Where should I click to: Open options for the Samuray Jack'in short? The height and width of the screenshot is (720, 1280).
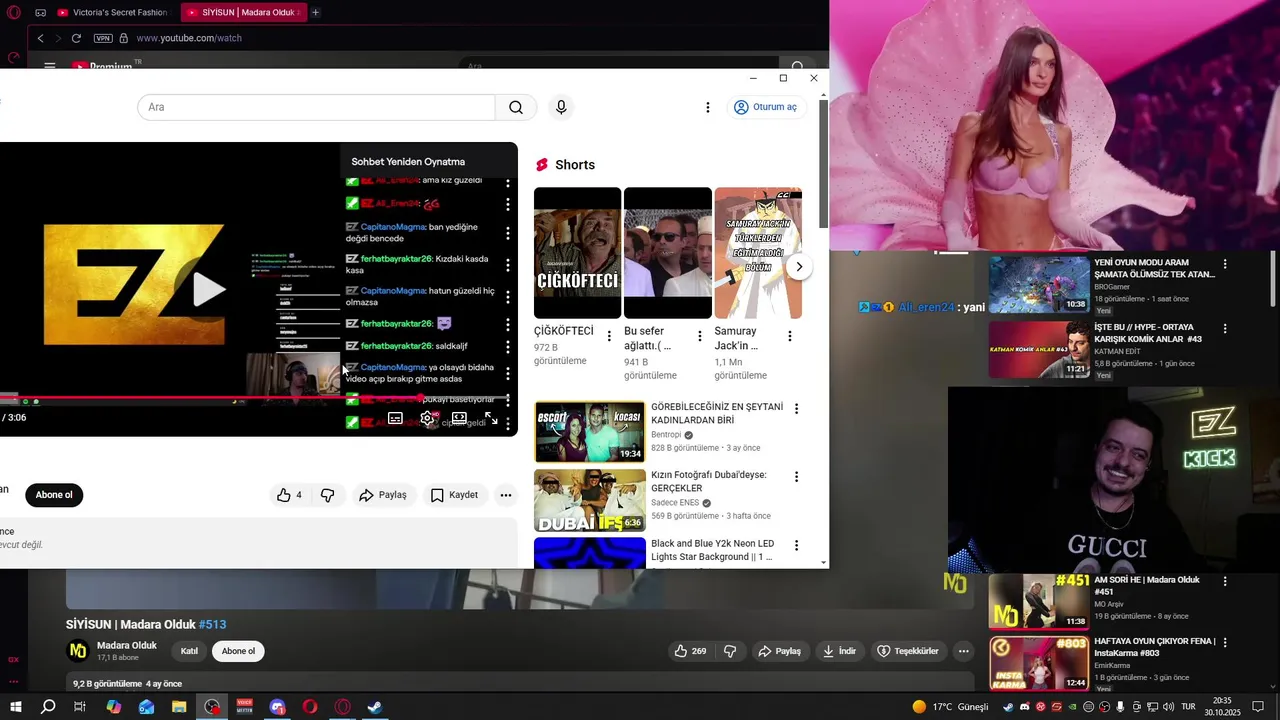click(789, 336)
